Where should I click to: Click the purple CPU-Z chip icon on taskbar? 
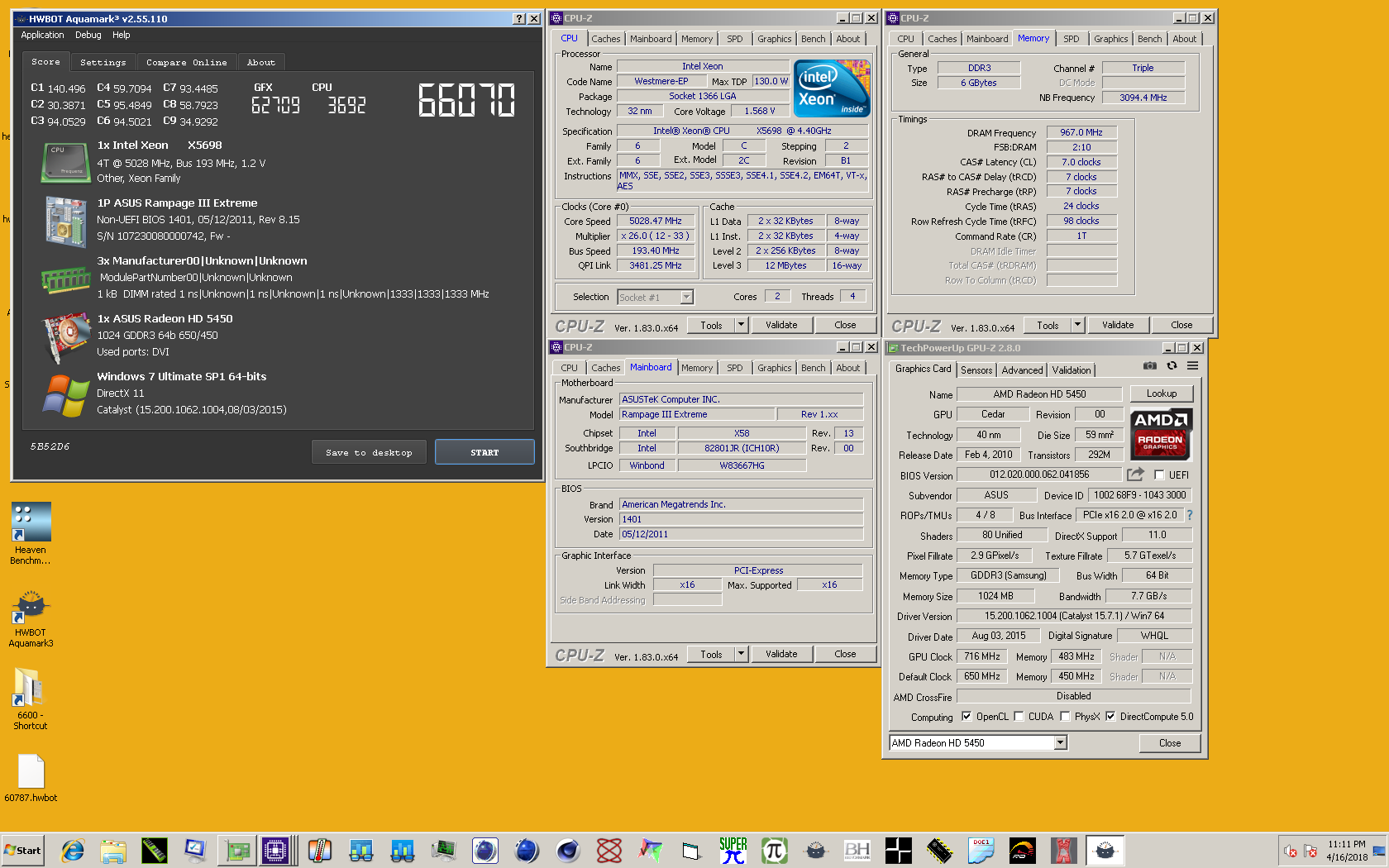(x=275, y=850)
